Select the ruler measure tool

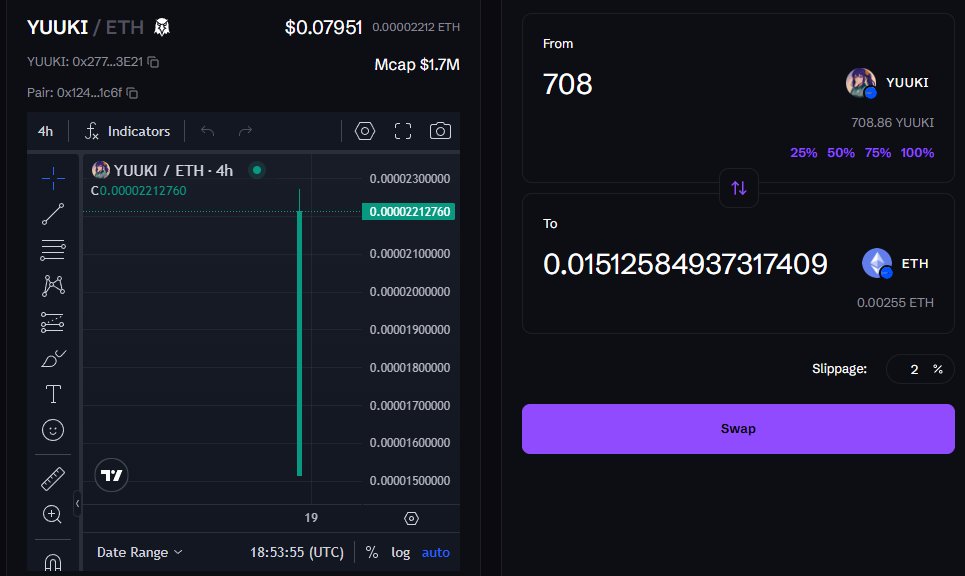click(x=53, y=479)
